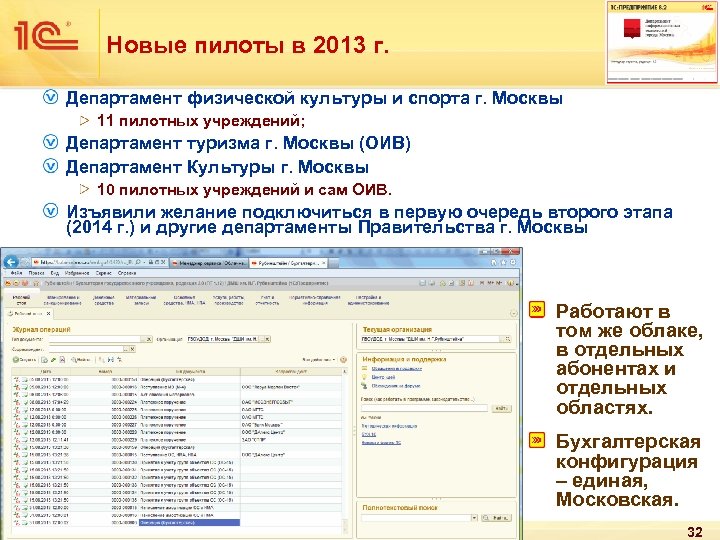Open the Правка menu in browser
This screenshot has width=720, height=540.
click(36, 273)
